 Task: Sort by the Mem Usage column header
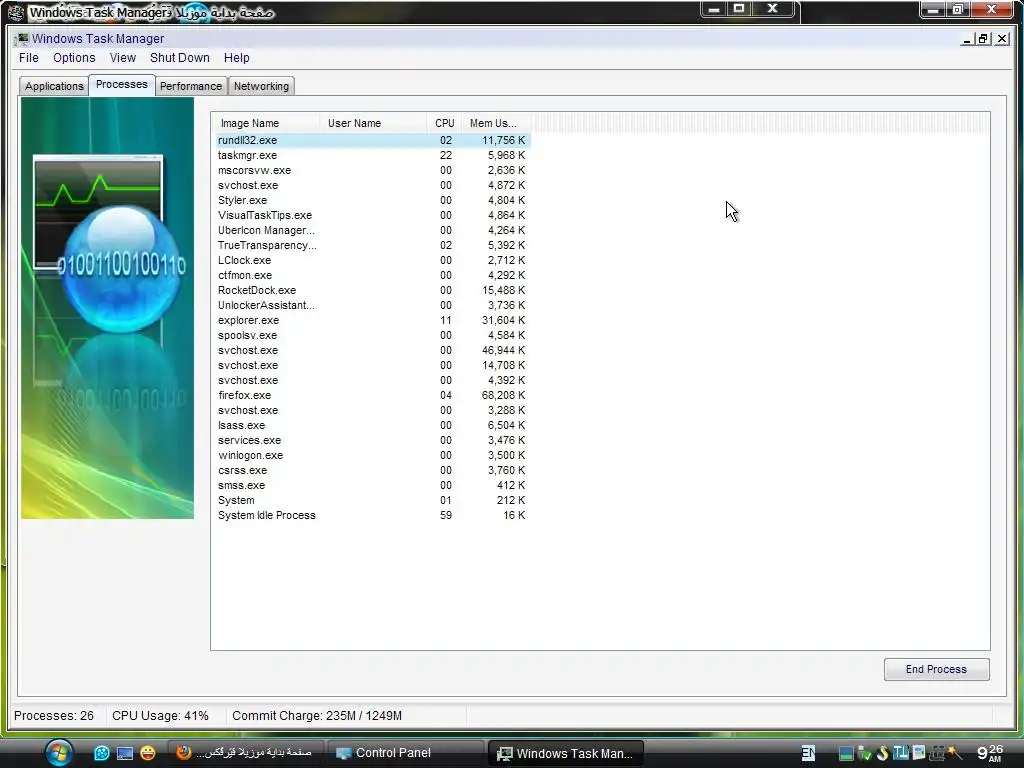pos(496,123)
